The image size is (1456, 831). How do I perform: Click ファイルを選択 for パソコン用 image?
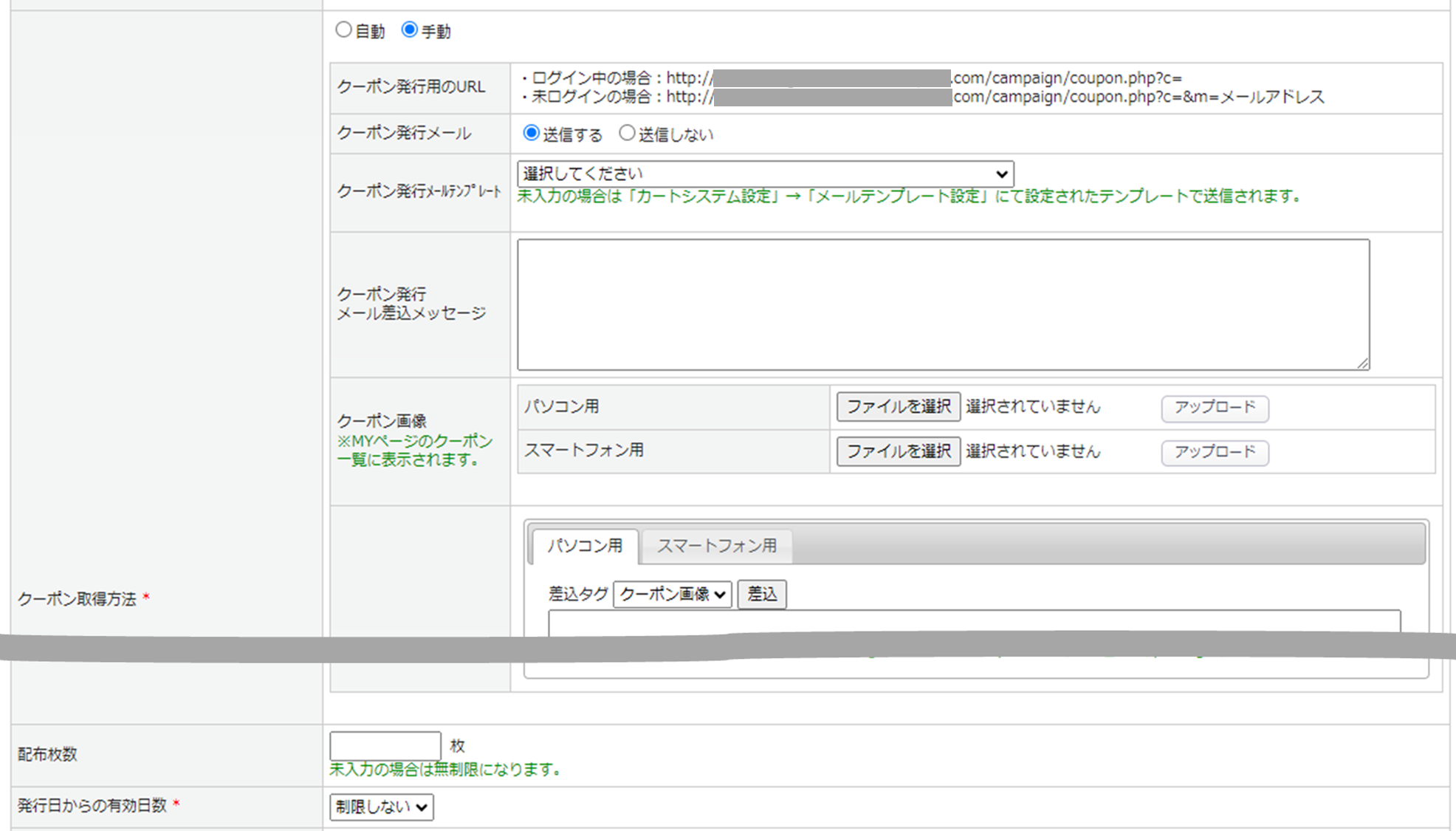[898, 407]
